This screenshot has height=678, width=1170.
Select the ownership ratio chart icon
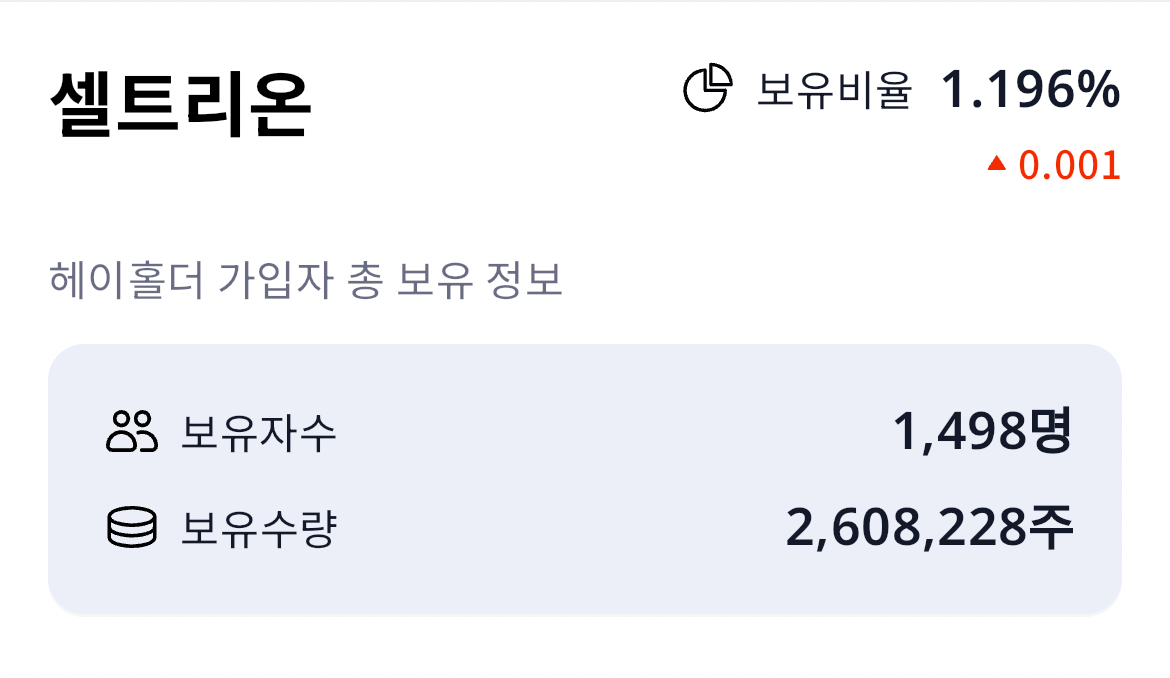[708, 89]
